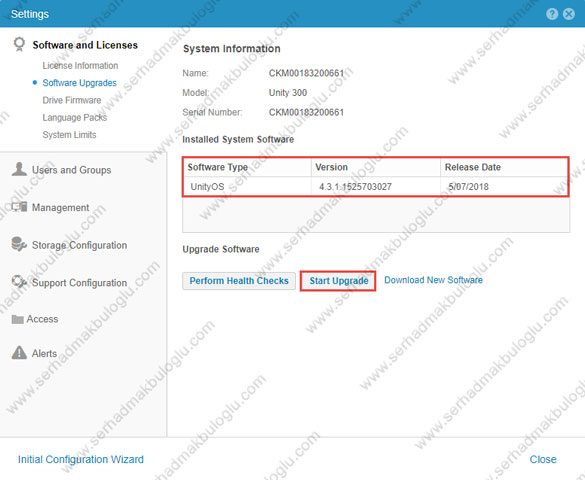Follow the Download New Software link

(x=433, y=280)
